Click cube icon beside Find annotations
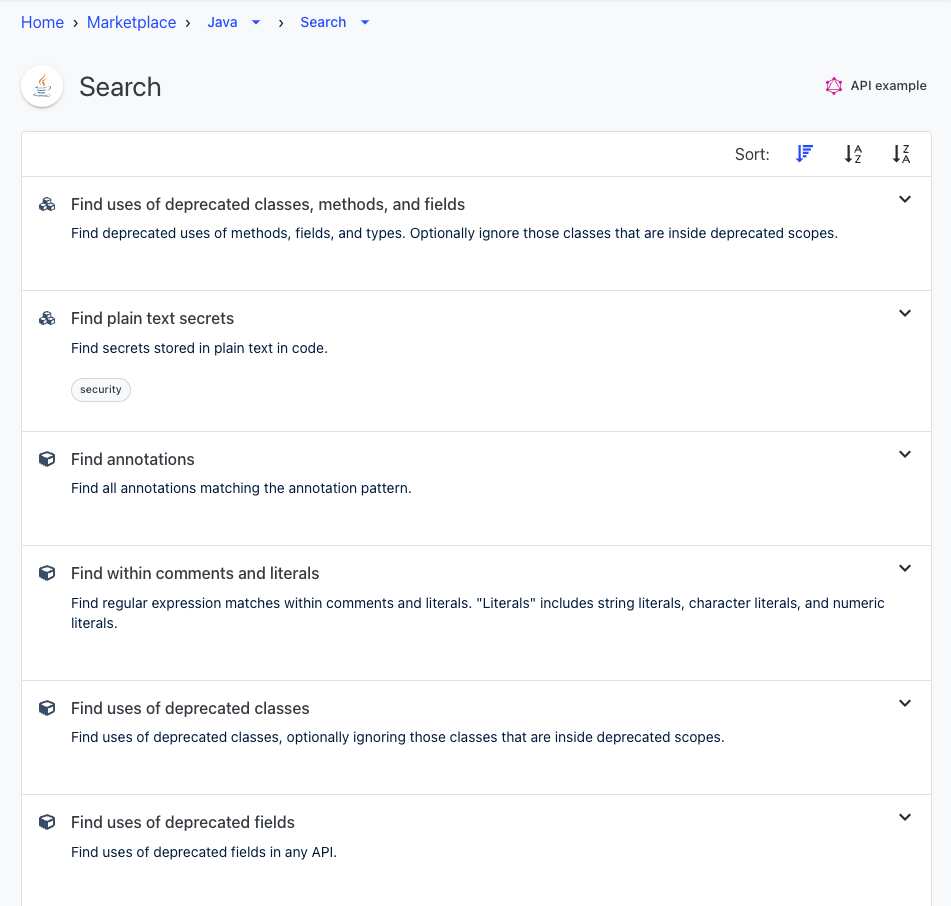The image size is (951, 906). tap(47, 459)
